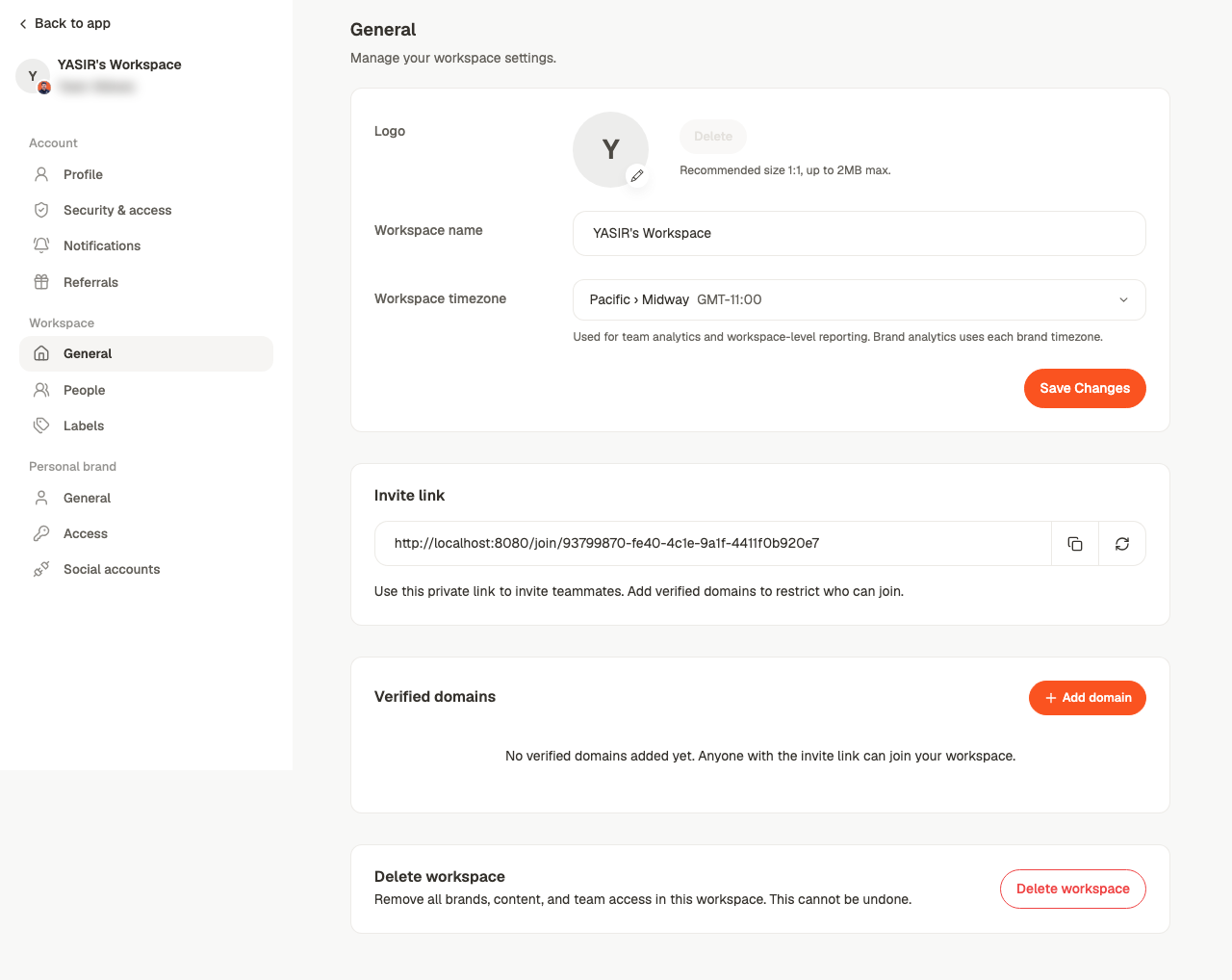Click the Delete workspace button
The width and height of the screenshot is (1232, 980).
[1073, 889]
